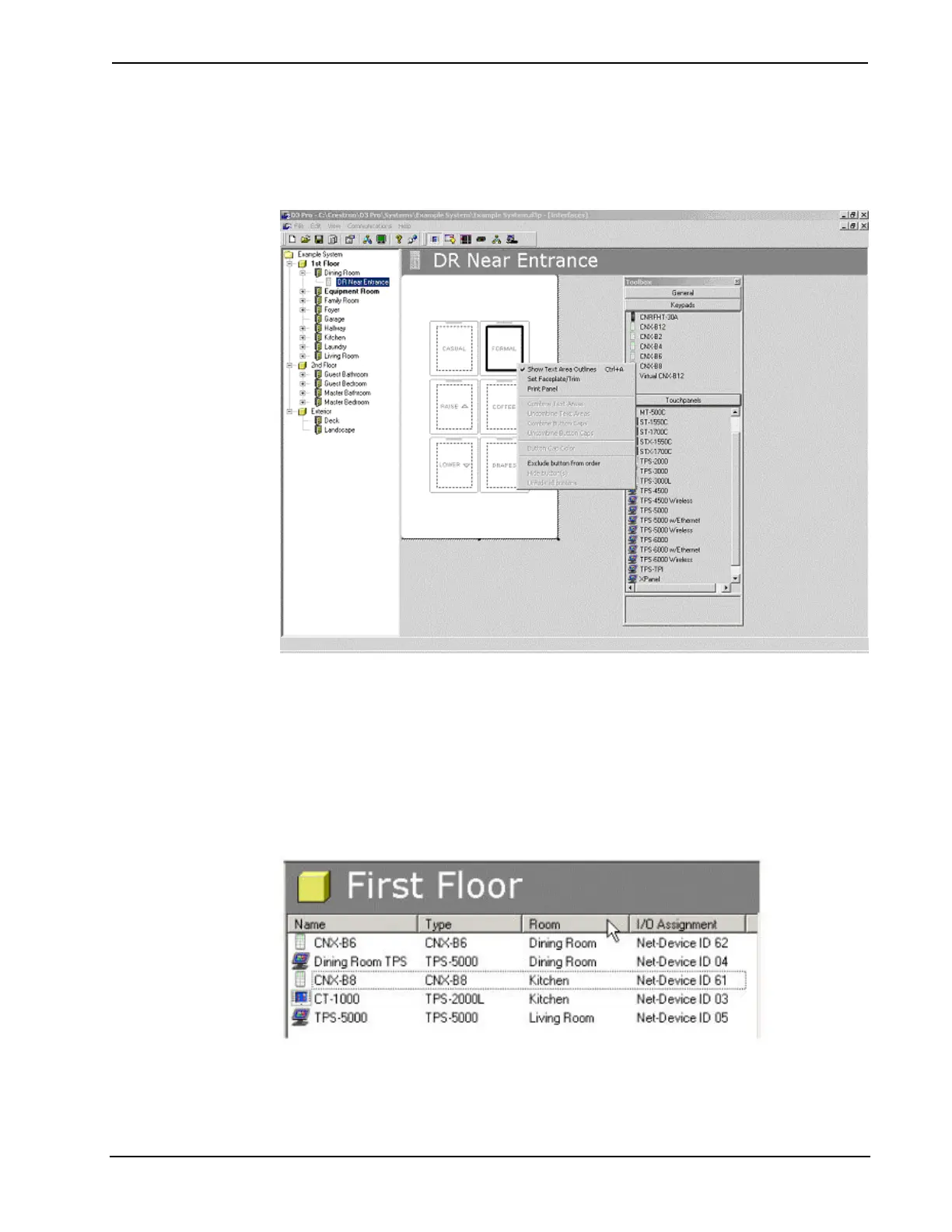952x1232 pixels.
Task: Click the CT-1000 row touchpanel icon
Action: coord(300,999)
